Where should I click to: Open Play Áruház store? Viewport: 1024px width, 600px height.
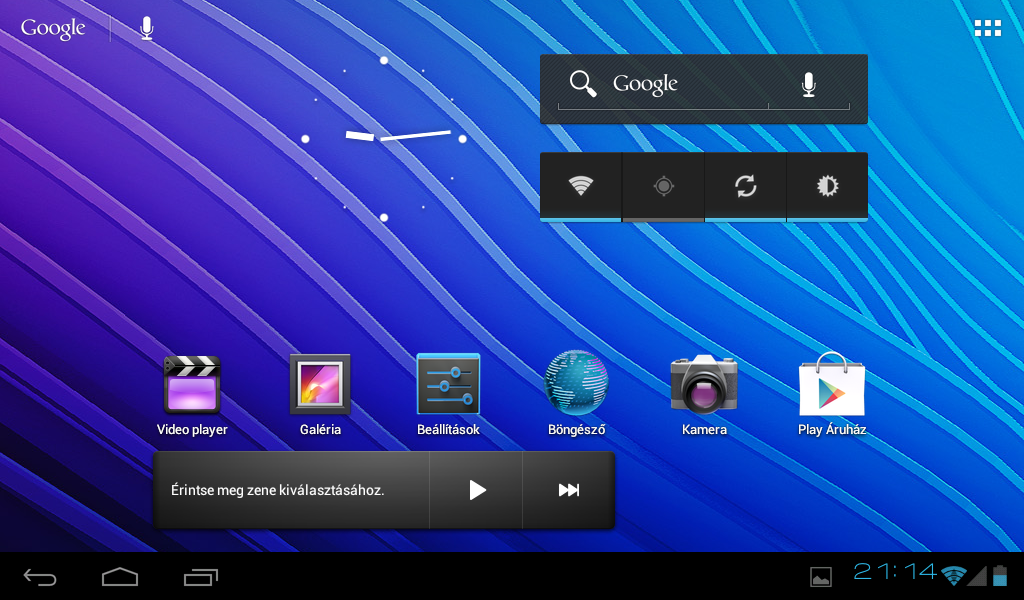pyautogui.click(x=832, y=394)
